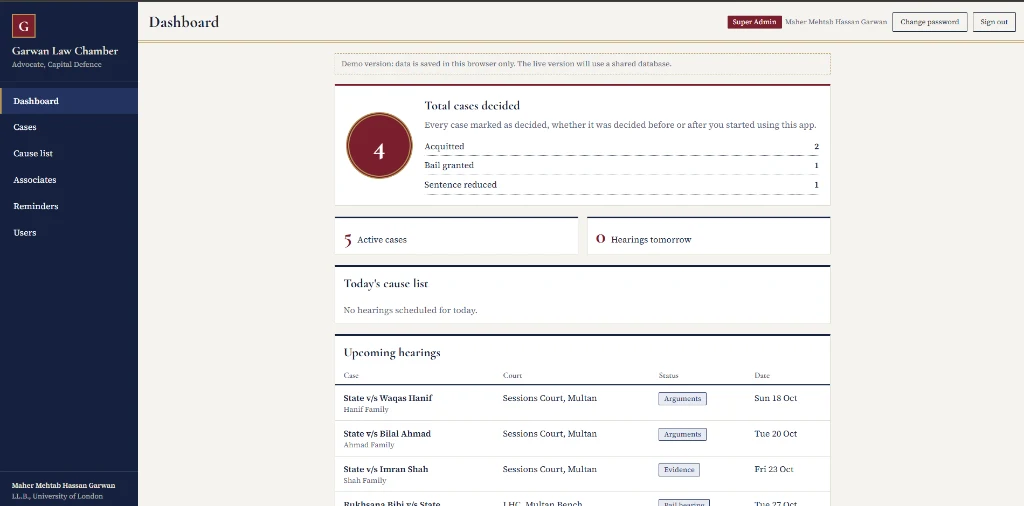Image resolution: width=1024 pixels, height=506 pixels.
Task: Click Shah Family client name
Action: tap(364, 481)
